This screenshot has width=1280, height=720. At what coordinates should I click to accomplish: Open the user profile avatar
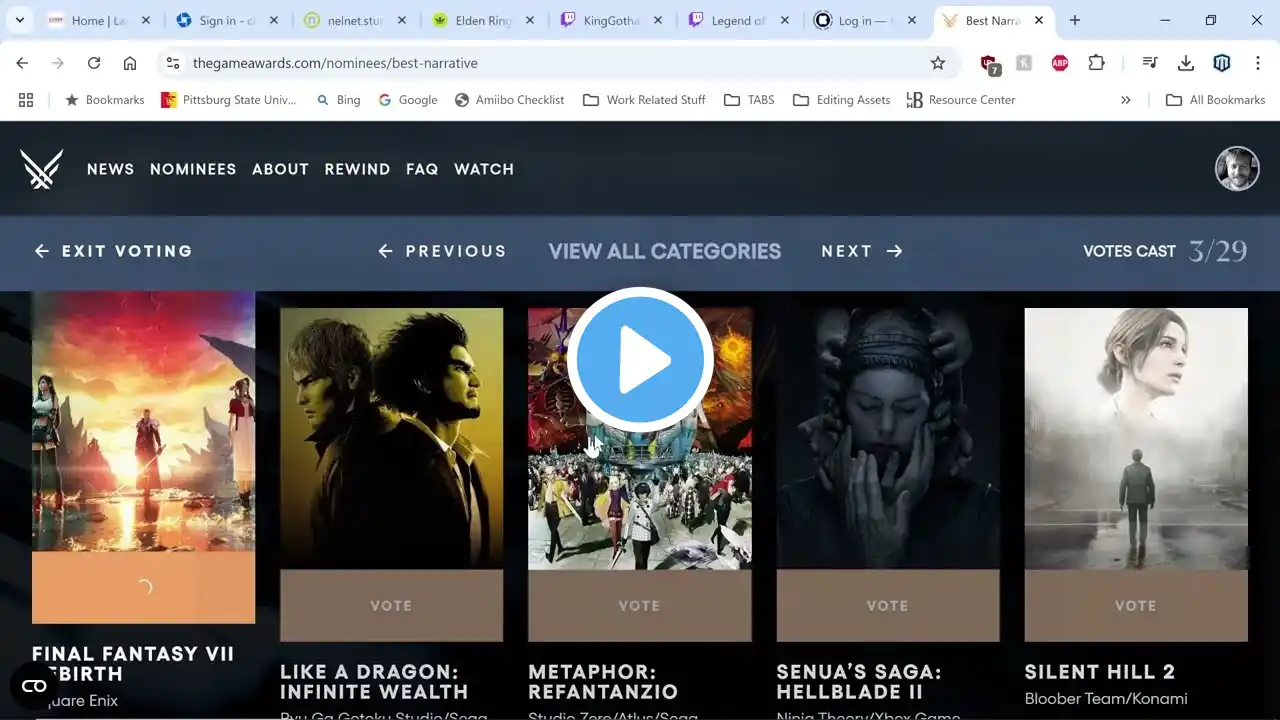coord(1237,168)
